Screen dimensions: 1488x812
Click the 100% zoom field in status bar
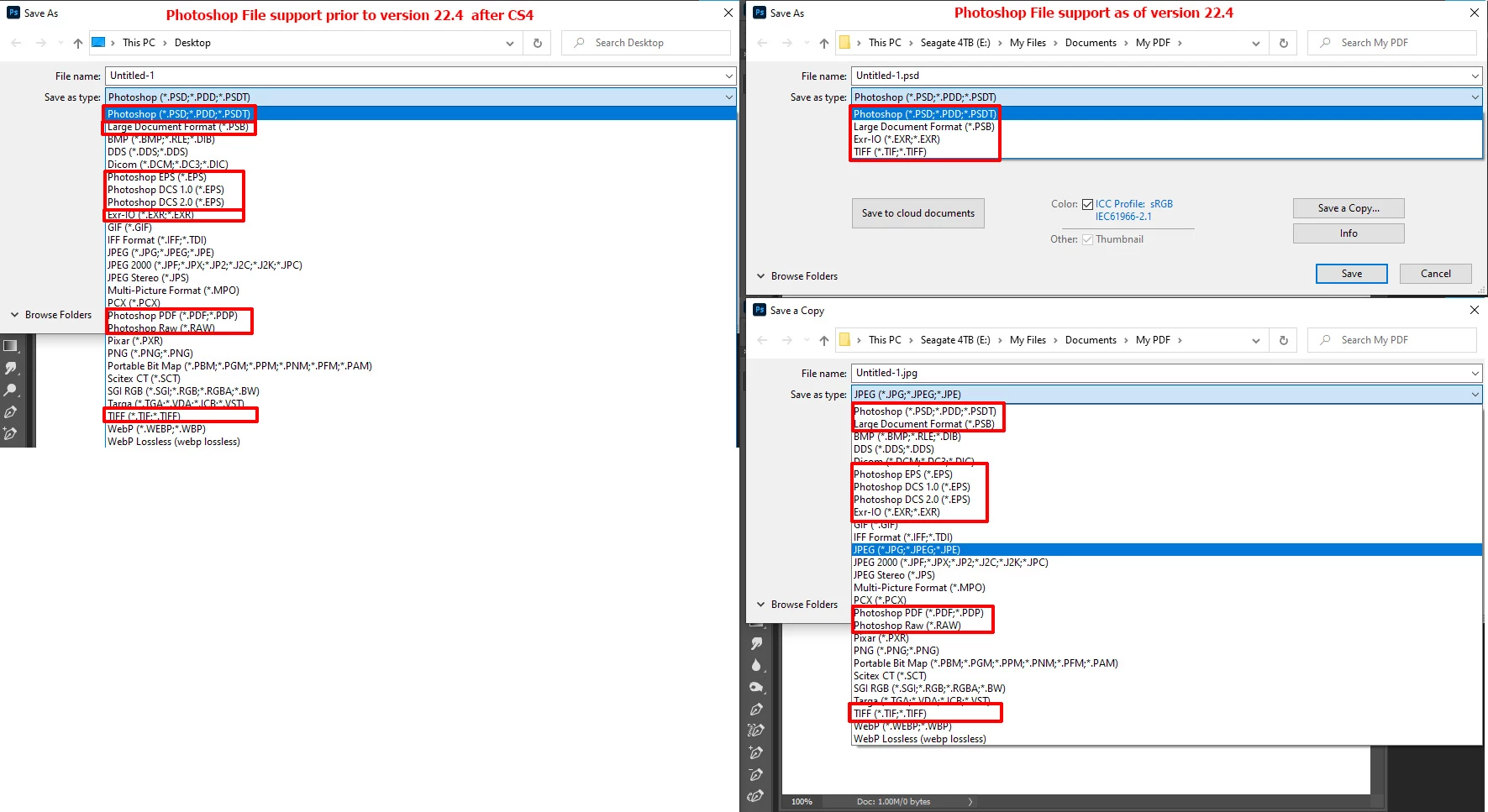[802, 802]
